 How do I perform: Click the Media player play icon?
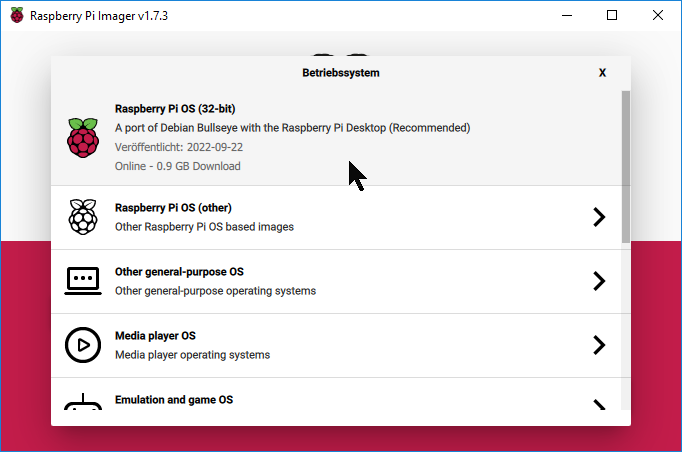click(x=83, y=345)
